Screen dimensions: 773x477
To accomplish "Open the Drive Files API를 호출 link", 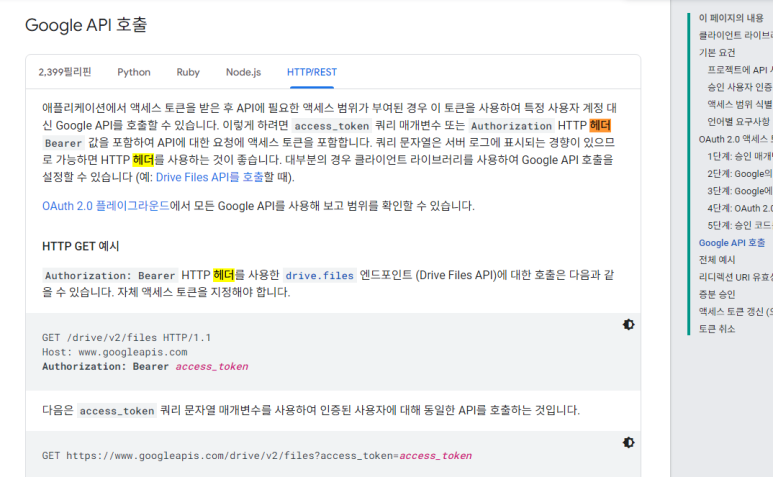I will (210, 177).
